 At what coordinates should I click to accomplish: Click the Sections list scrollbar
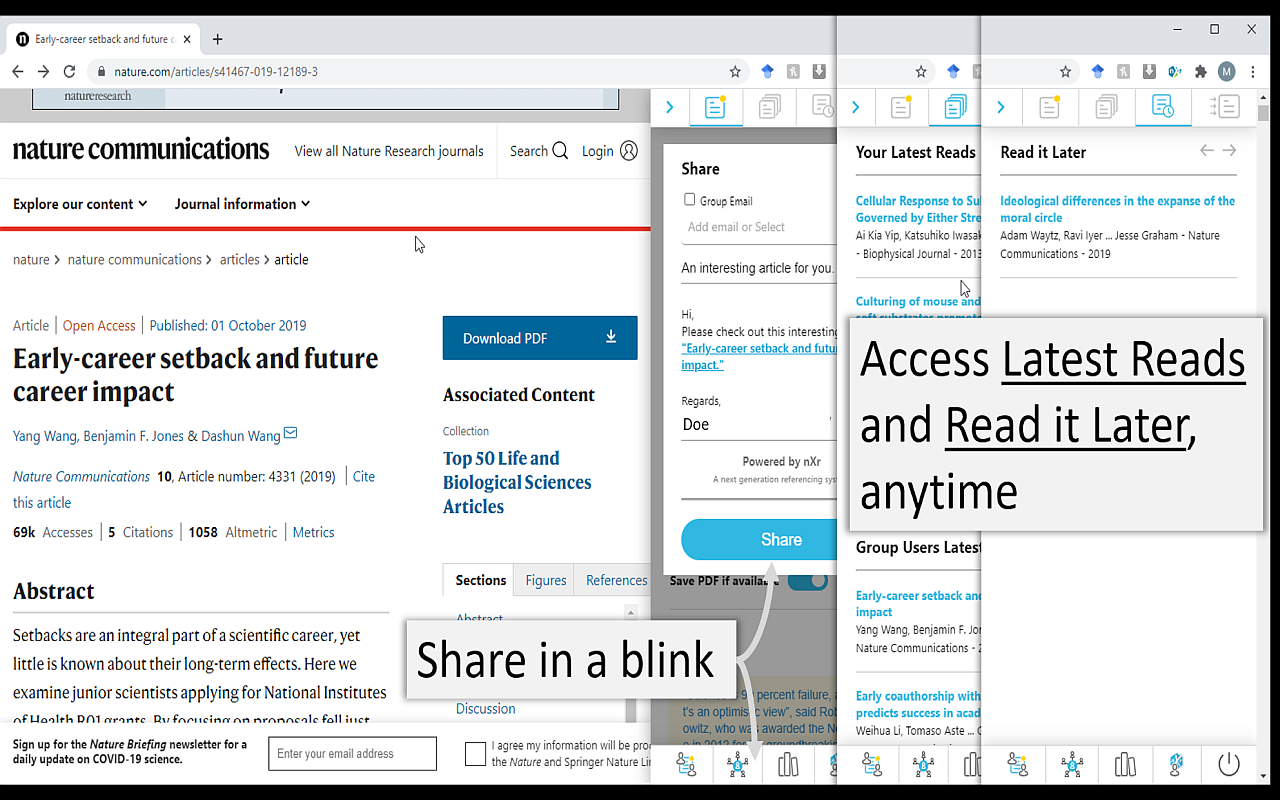(630, 665)
